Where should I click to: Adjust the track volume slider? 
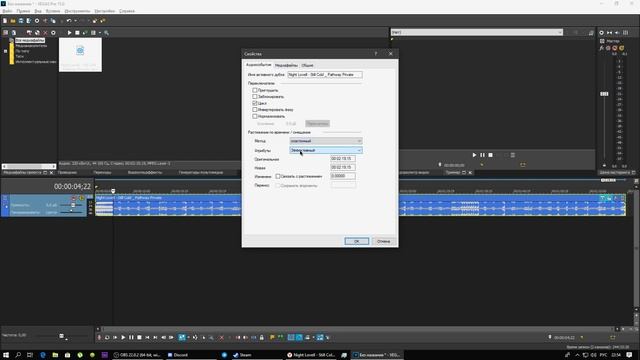point(73,205)
